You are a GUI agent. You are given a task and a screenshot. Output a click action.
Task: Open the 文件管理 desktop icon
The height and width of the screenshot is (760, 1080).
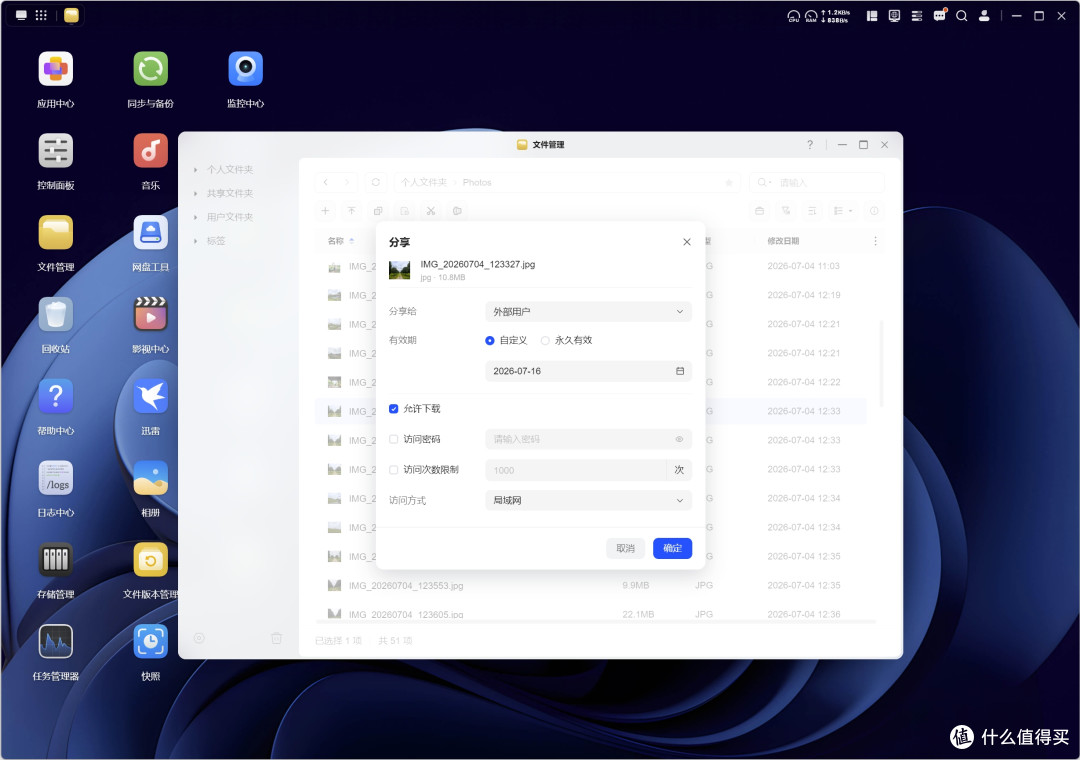[56, 233]
